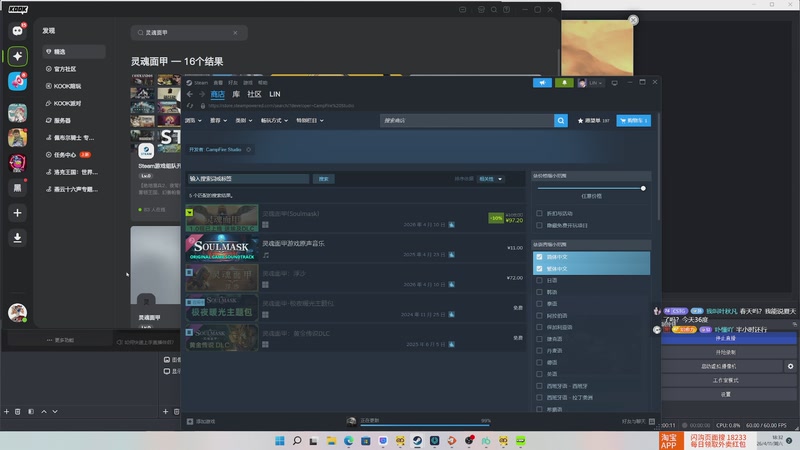This screenshot has height=450, width=800.
Task: Expand the 类别 store dropdown
Action: click(243, 120)
